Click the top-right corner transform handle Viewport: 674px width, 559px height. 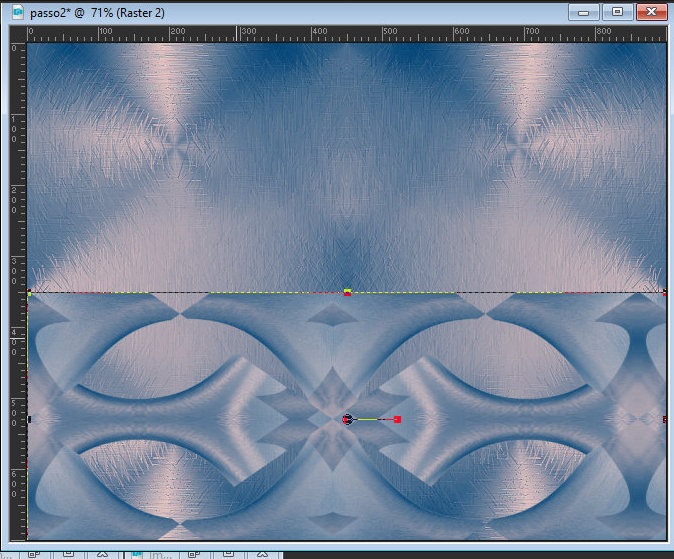(665, 292)
